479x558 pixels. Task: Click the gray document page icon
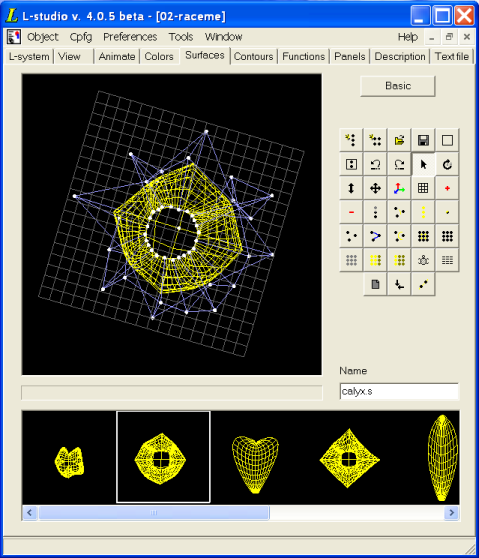pyautogui.click(x=375, y=284)
